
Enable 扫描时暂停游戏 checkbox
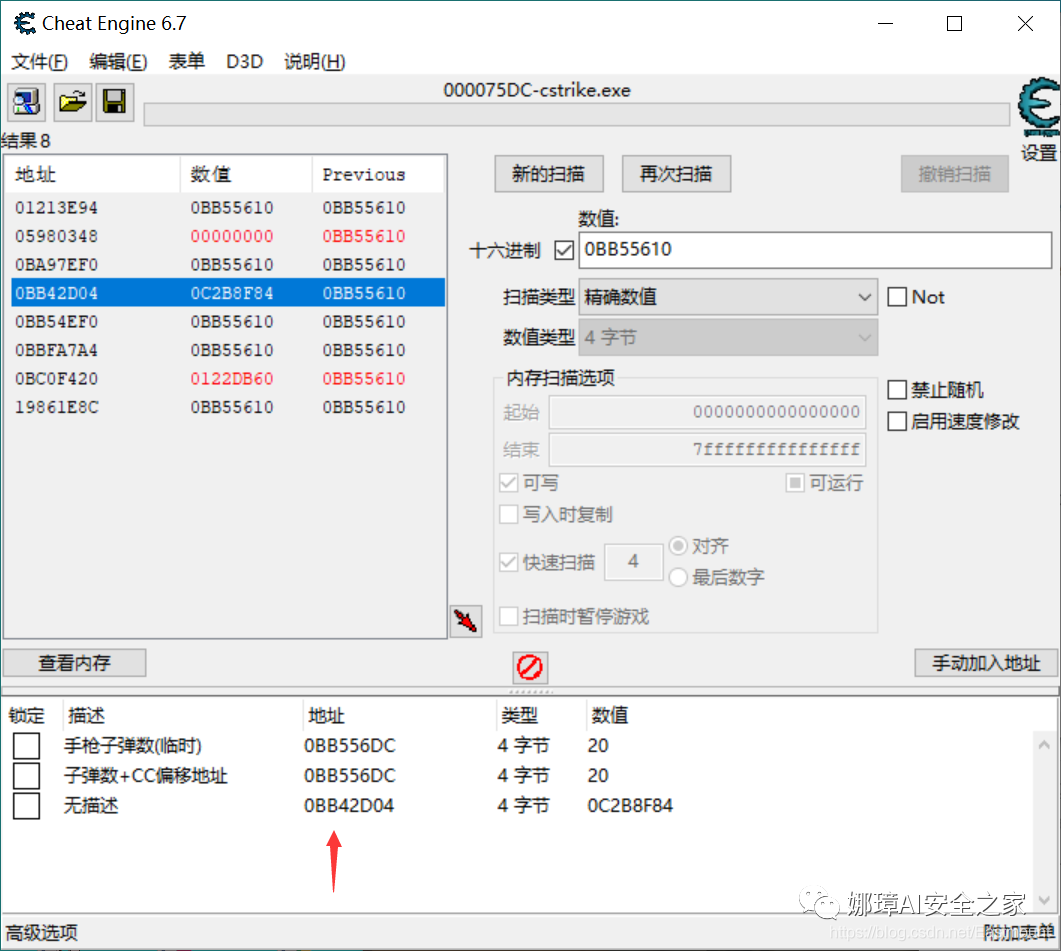508,616
